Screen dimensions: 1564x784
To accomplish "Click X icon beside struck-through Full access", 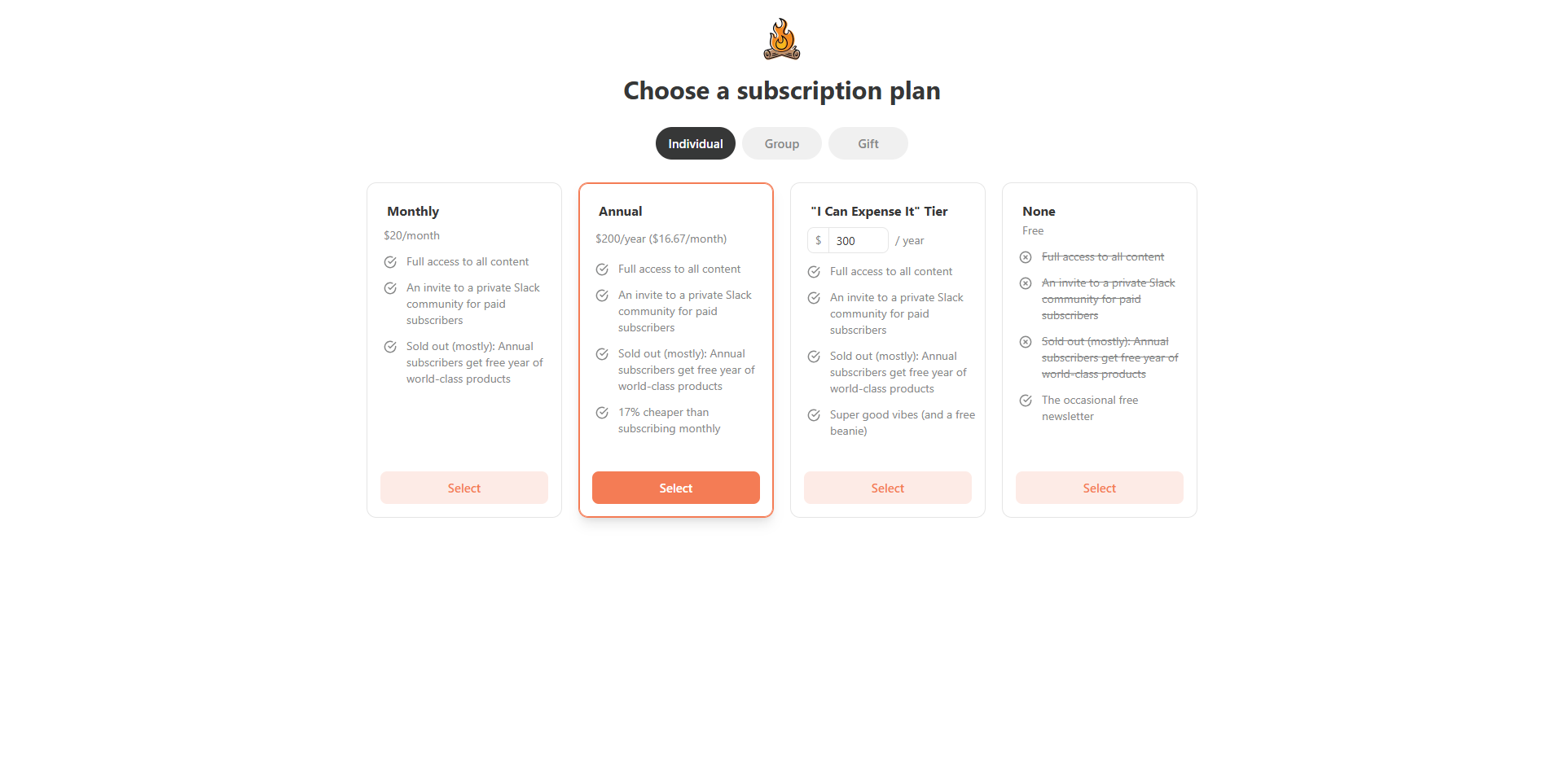I will pos(1026,257).
